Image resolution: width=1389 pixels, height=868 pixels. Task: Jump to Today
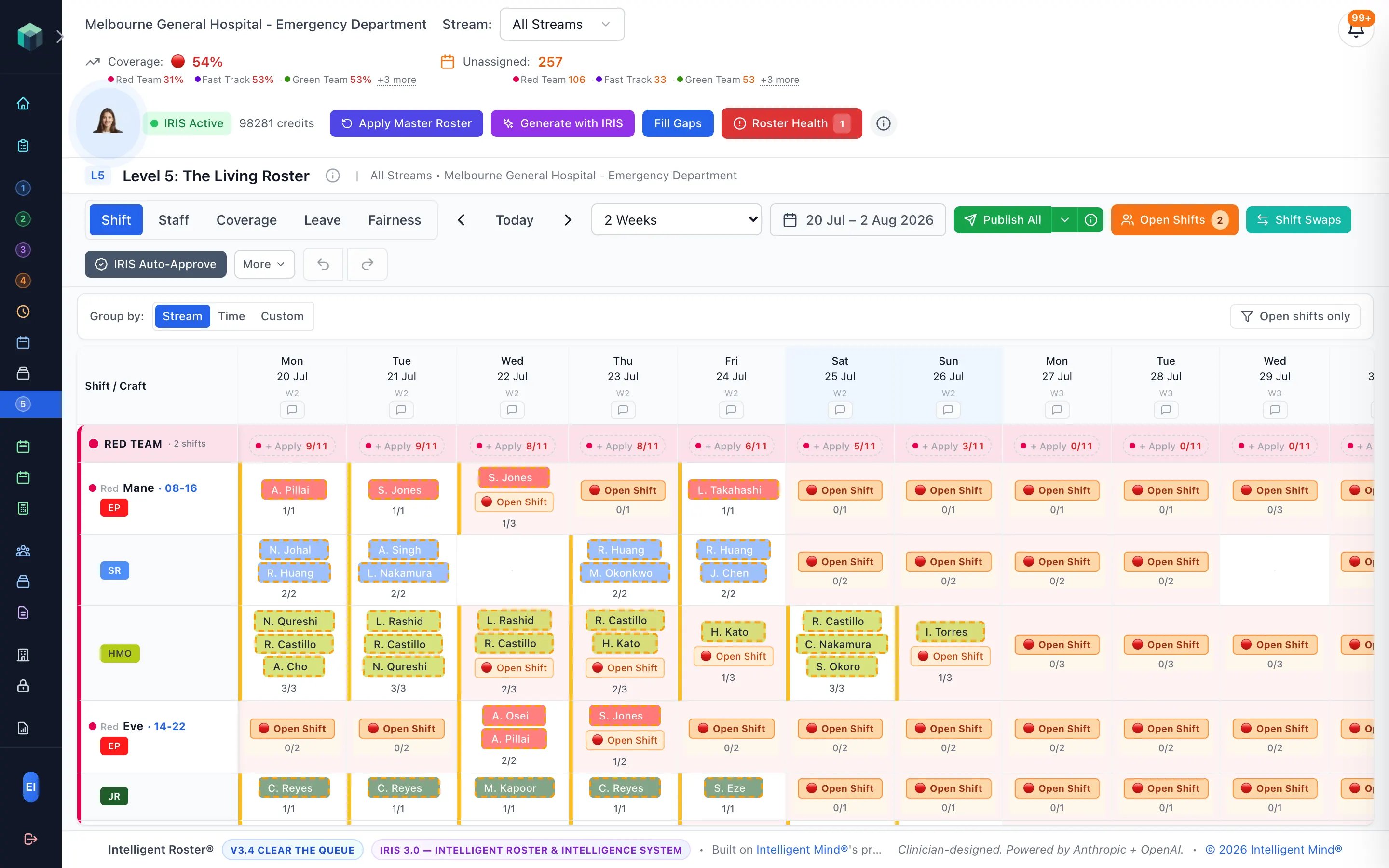pos(514,220)
